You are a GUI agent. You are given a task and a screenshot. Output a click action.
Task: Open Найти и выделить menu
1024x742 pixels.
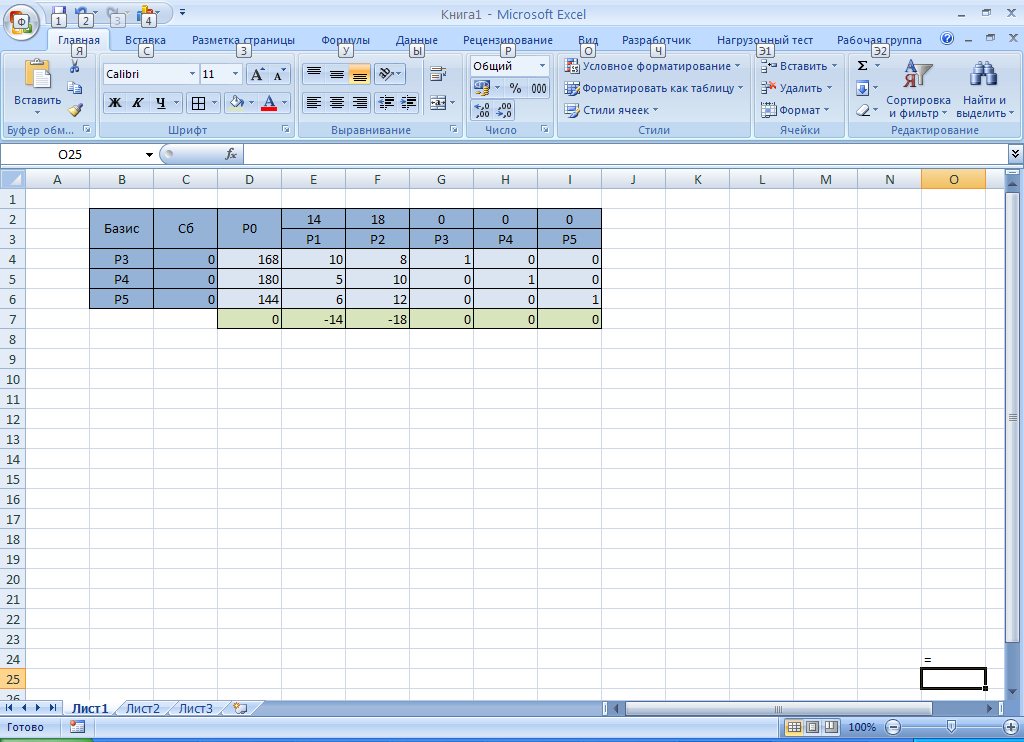pyautogui.click(x=984, y=89)
